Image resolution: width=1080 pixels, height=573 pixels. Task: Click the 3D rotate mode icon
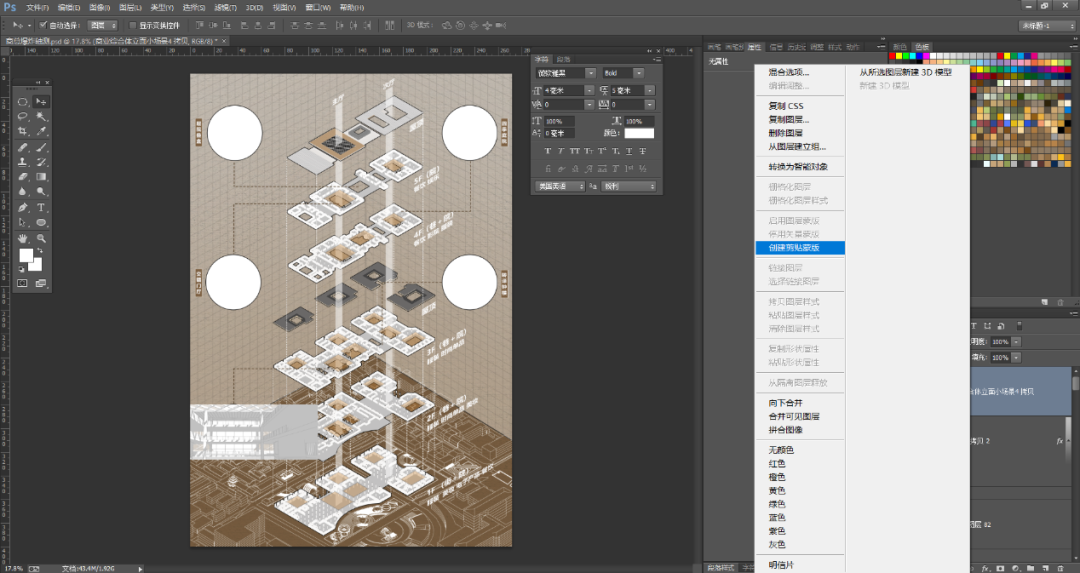(446, 25)
